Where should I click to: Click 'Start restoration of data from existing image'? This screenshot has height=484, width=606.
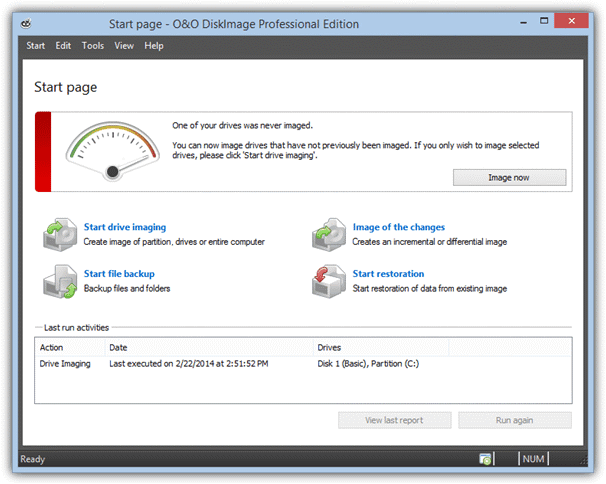pos(429,289)
